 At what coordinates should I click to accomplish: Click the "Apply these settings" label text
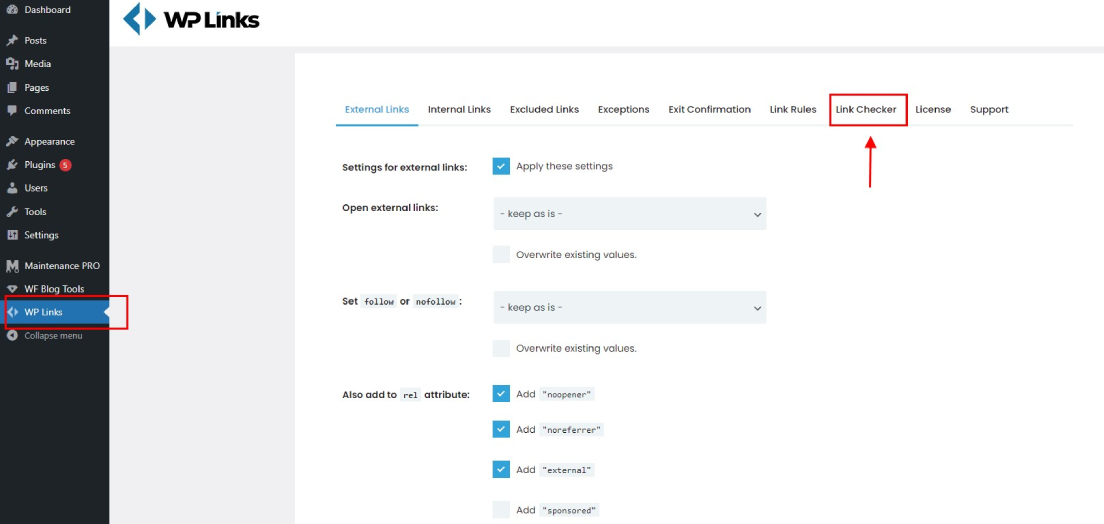(x=565, y=166)
